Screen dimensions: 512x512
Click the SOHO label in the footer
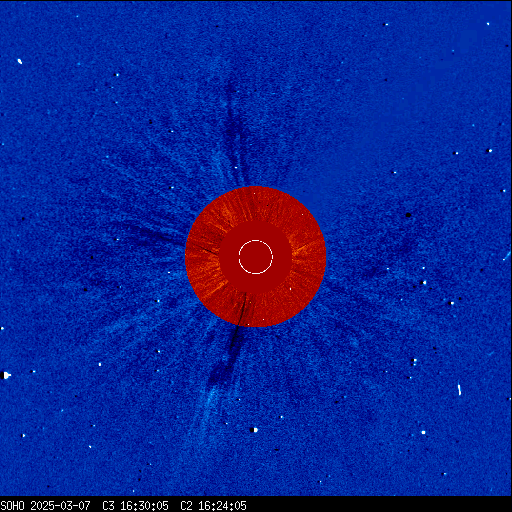pos(13,506)
